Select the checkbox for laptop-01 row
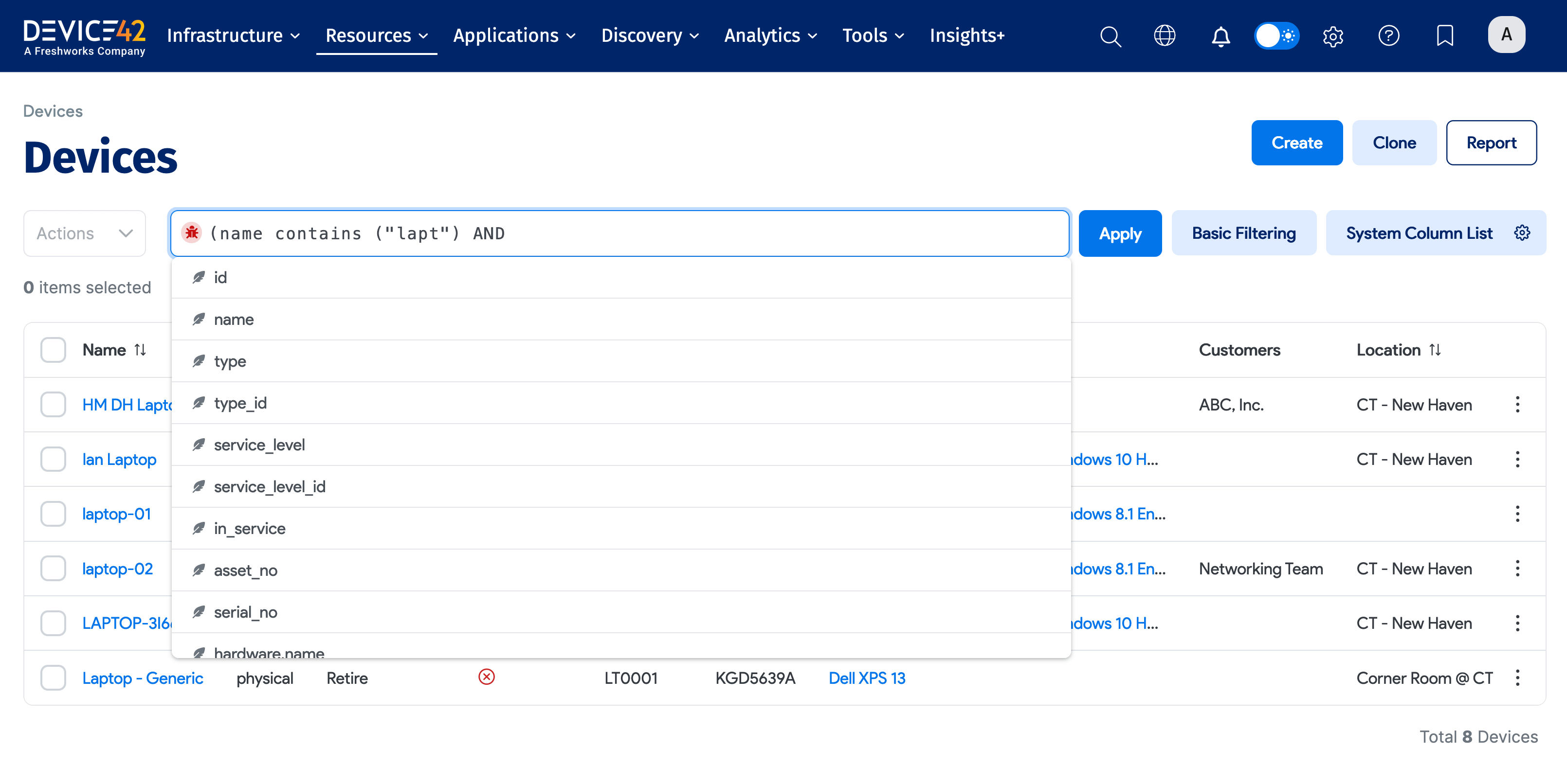This screenshot has height=784, width=1567. click(x=53, y=514)
